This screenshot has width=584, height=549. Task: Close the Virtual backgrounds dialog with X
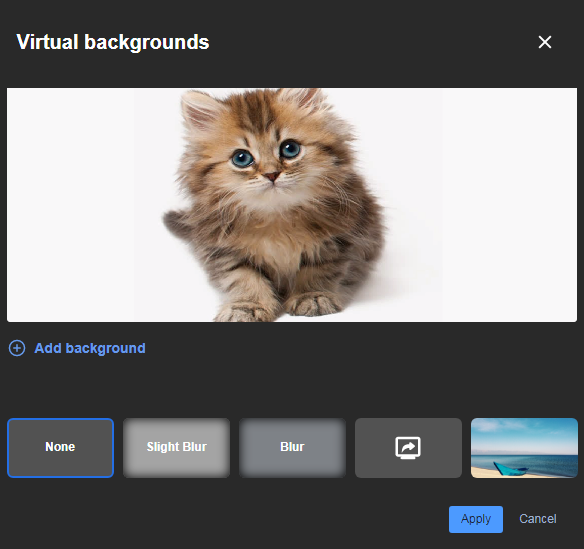pos(545,42)
